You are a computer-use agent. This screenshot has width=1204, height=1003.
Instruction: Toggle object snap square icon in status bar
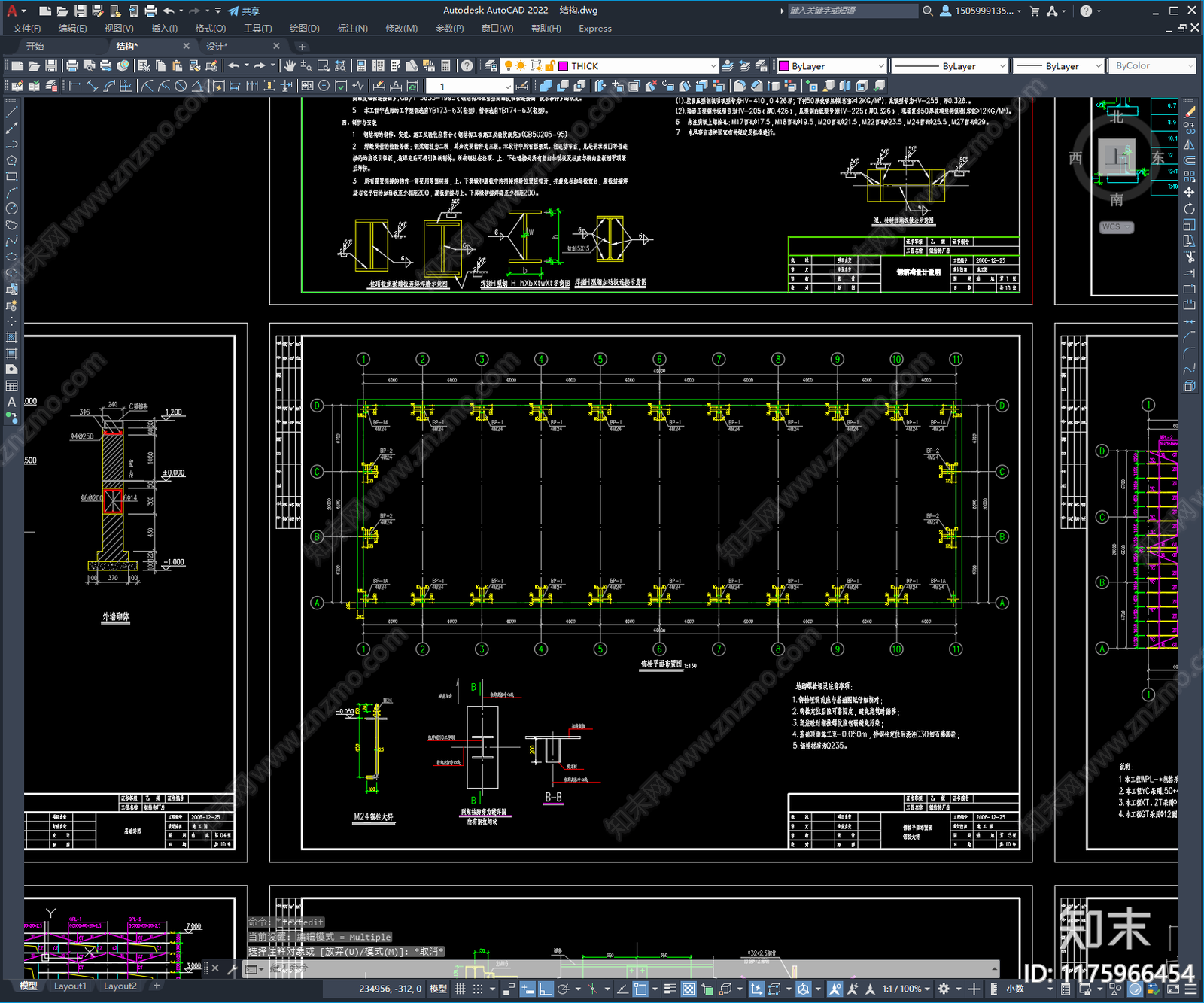[x=640, y=989]
